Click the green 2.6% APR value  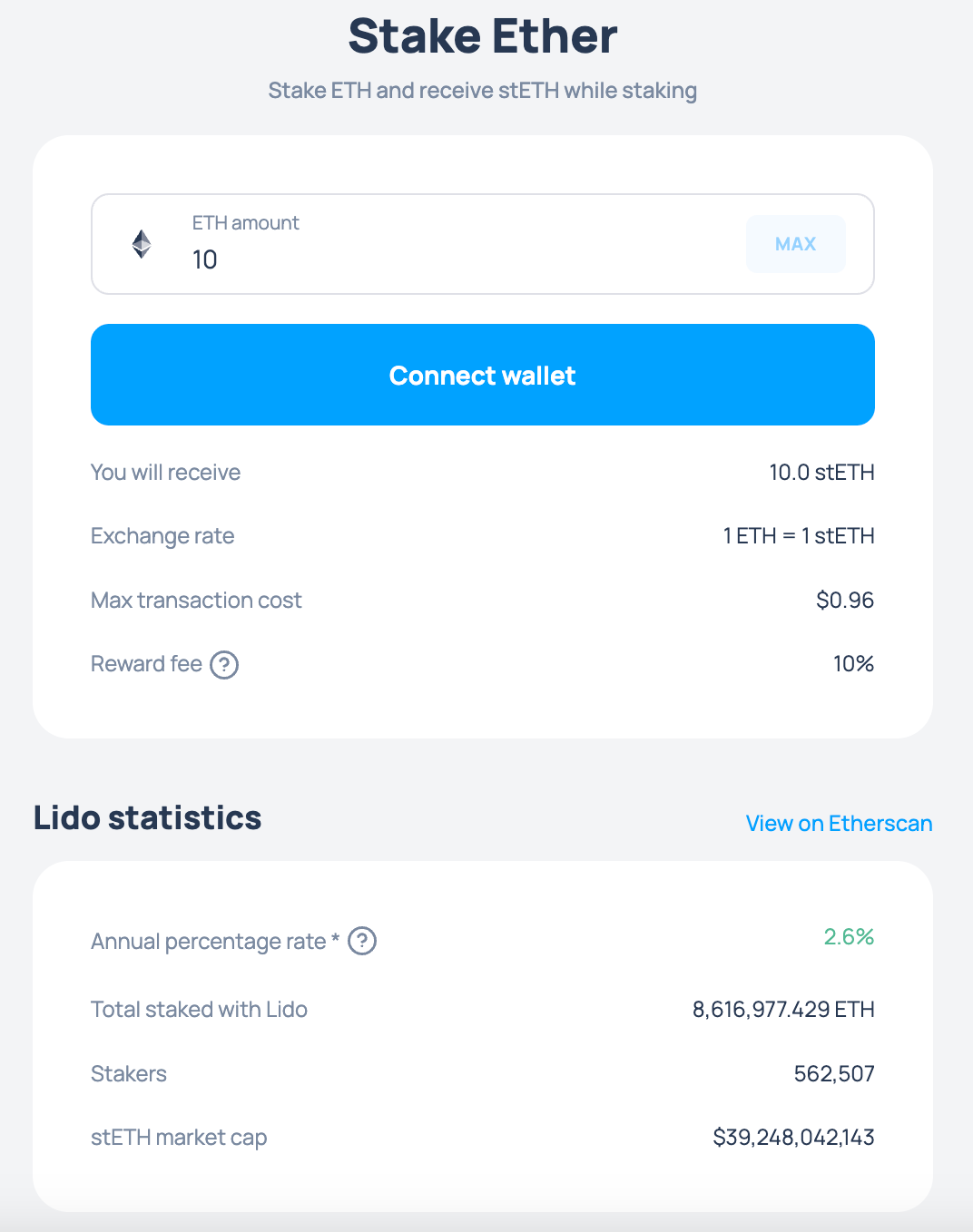(849, 936)
